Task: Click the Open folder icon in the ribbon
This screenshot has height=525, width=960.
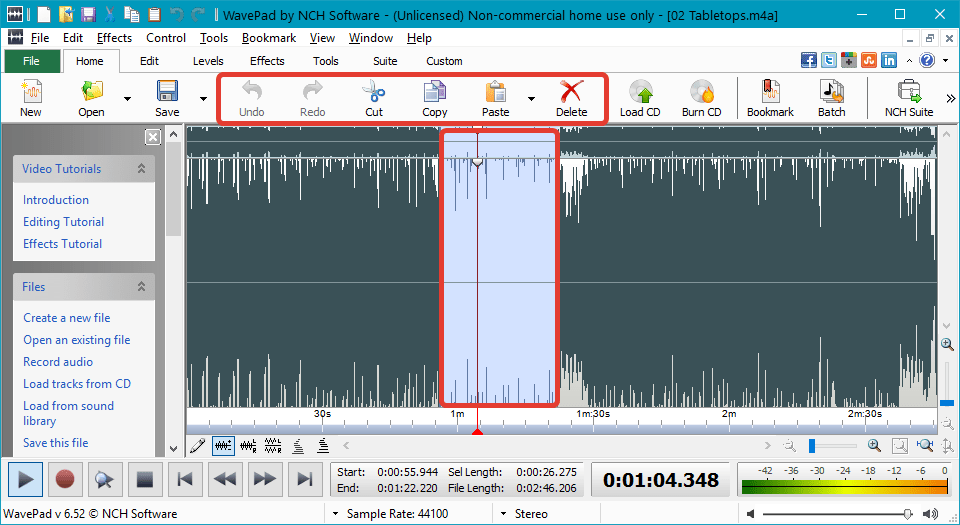Action: (92, 92)
